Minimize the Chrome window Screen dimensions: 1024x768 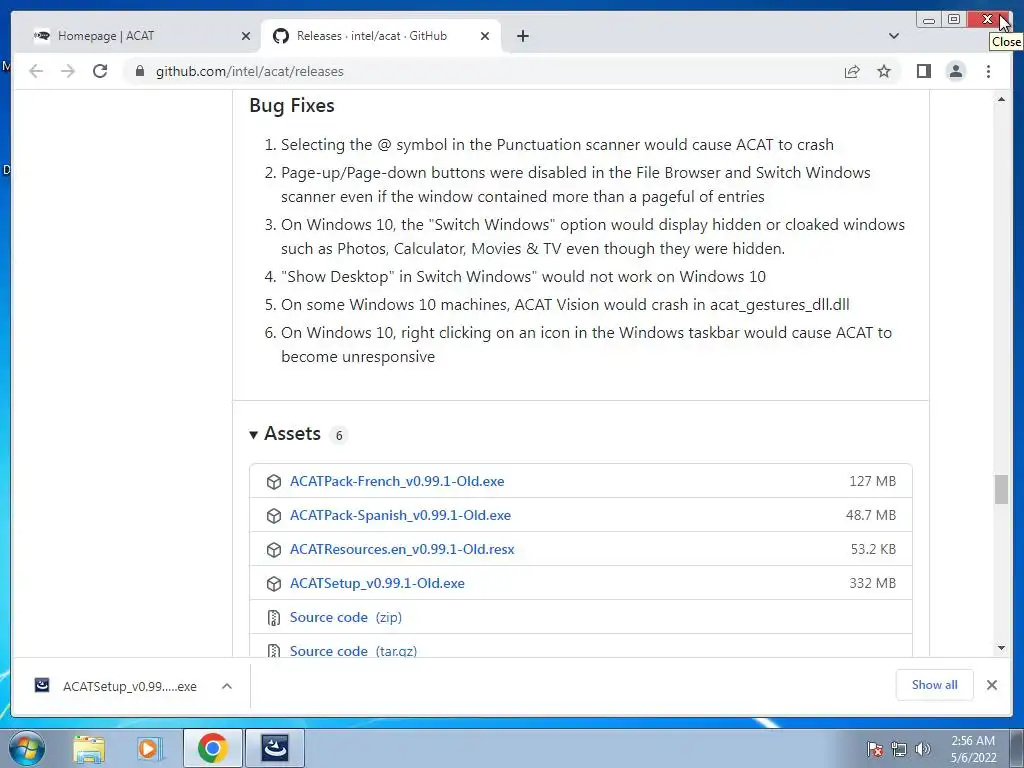point(929,20)
